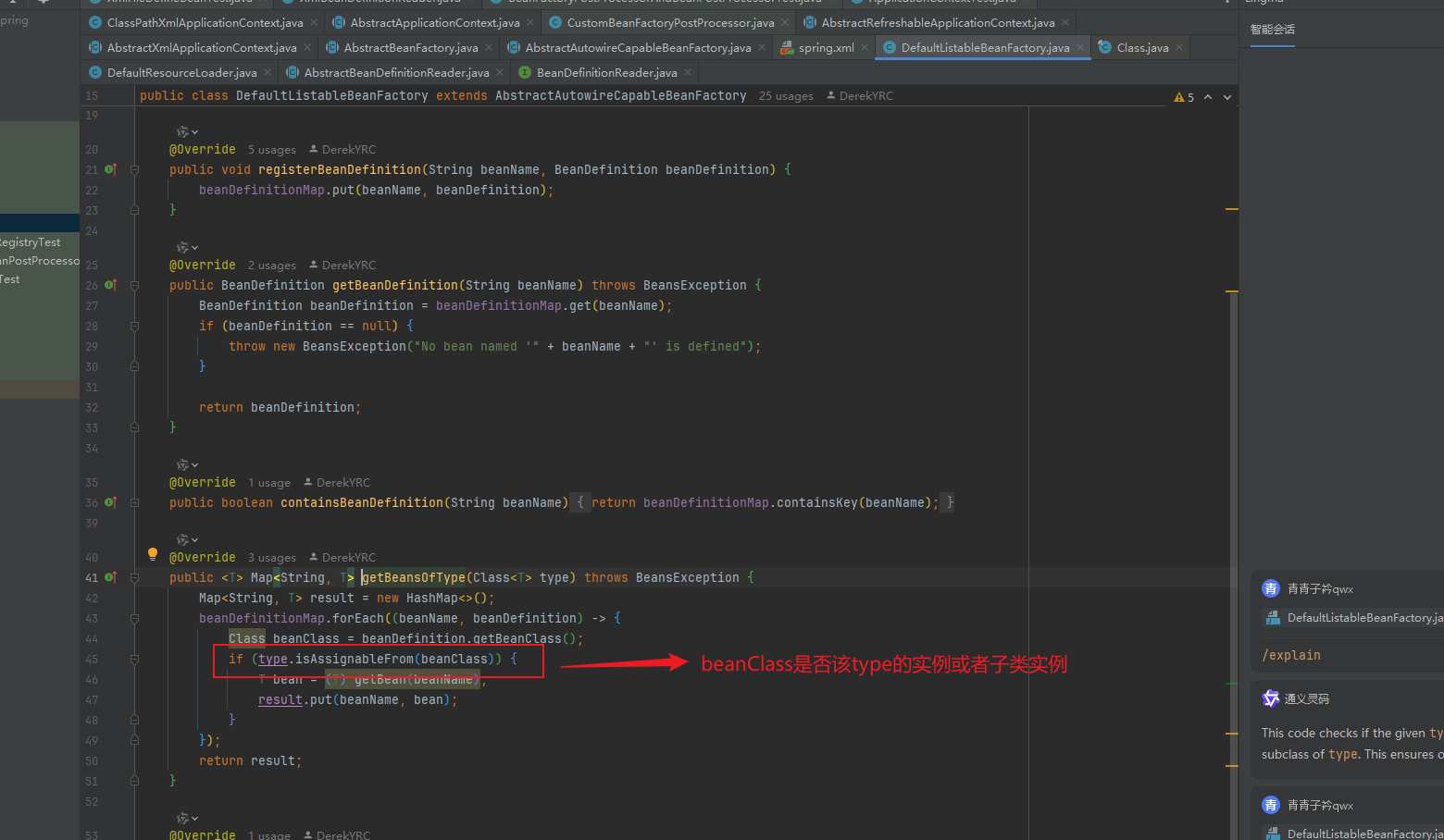The height and width of the screenshot is (840, 1444).
Task: Click the warnings indicator showing 5 problems
Action: coord(1184,97)
